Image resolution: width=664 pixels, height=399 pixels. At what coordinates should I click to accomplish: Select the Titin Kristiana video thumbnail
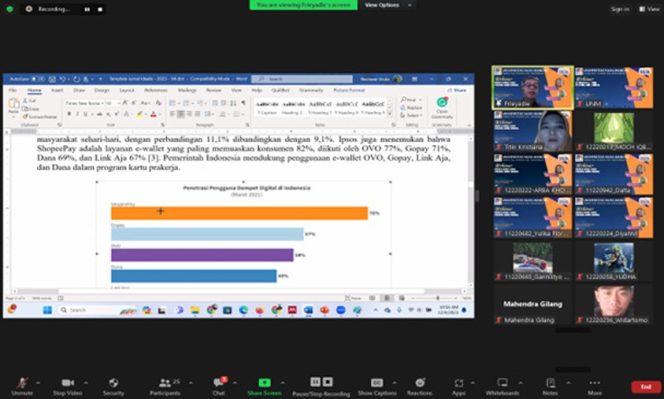pyautogui.click(x=532, y=131)
